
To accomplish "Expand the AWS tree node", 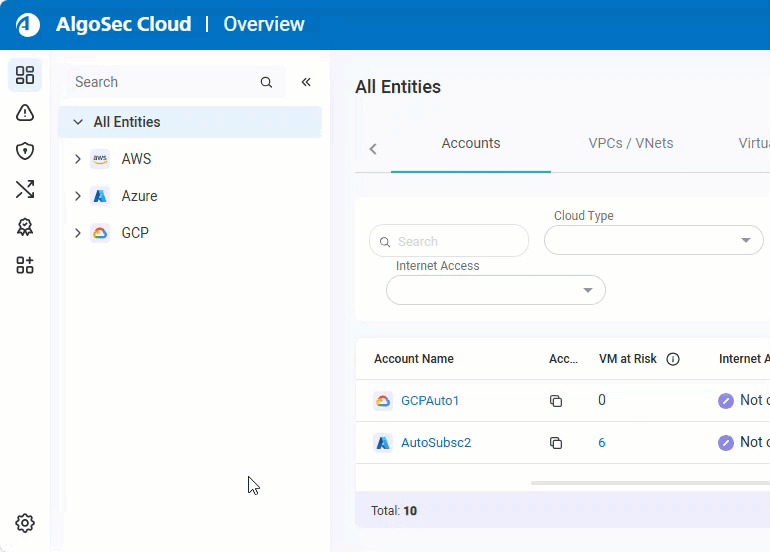I will [78, 159].
